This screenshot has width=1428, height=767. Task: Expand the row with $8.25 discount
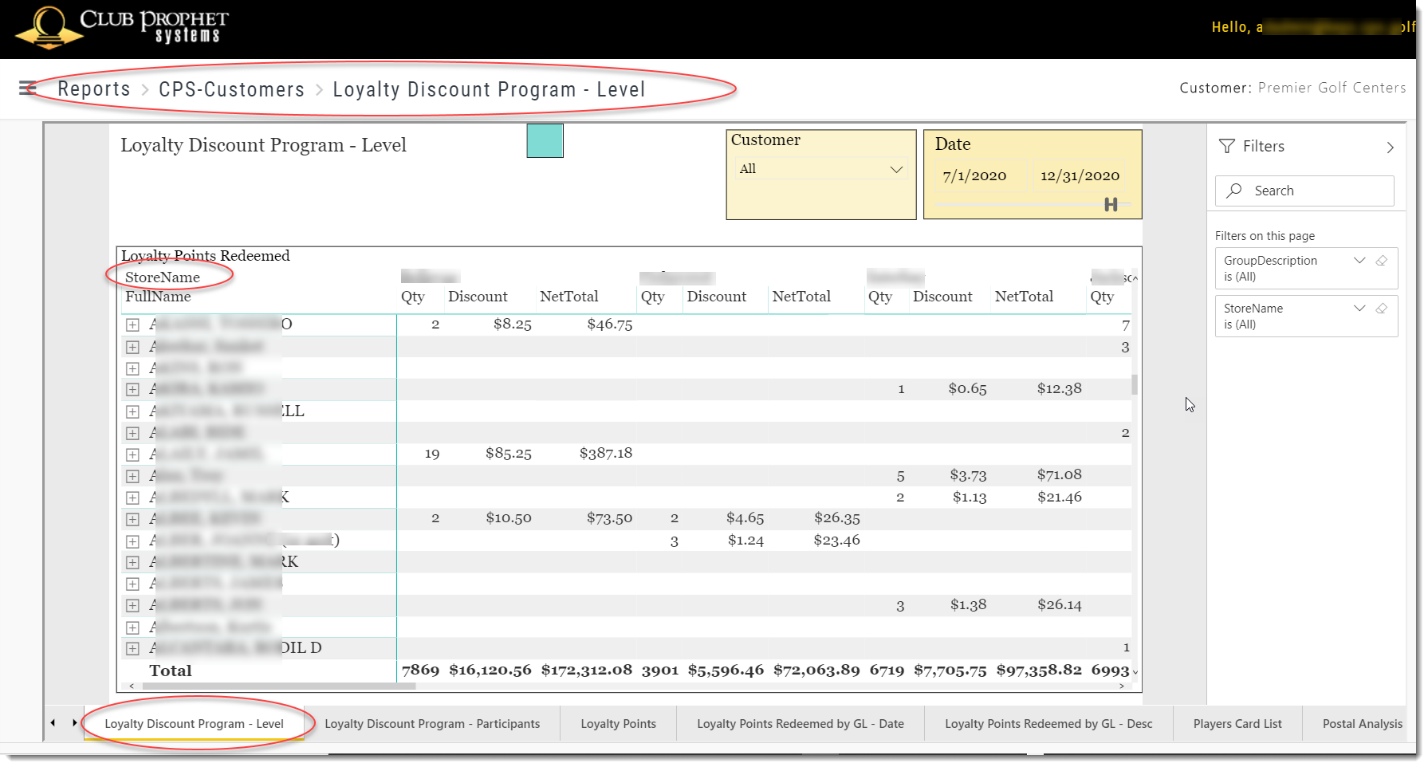click(132, 325)
